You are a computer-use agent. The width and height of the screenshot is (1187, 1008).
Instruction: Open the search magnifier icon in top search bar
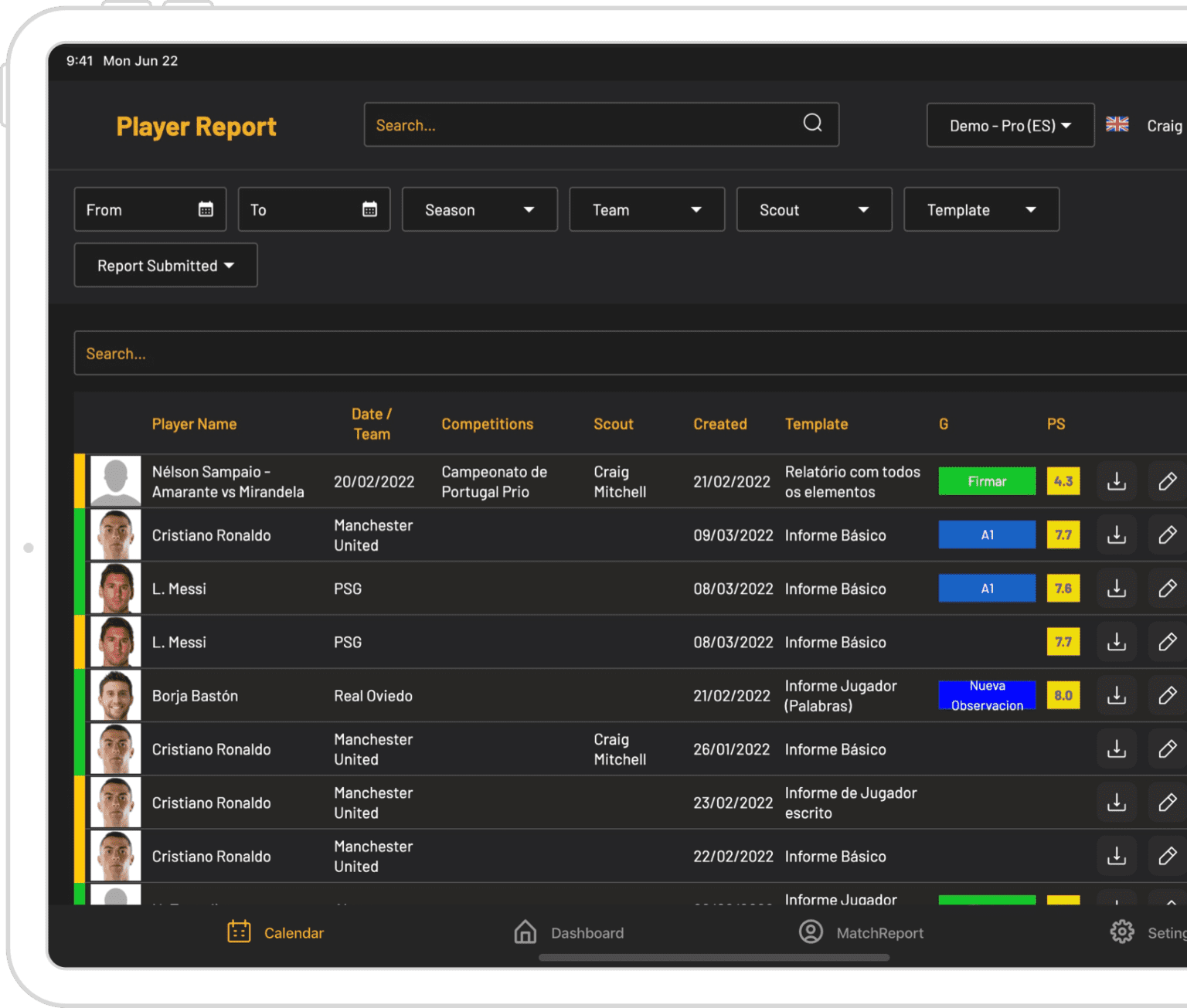pyautogui.click(x=811, y=124)
